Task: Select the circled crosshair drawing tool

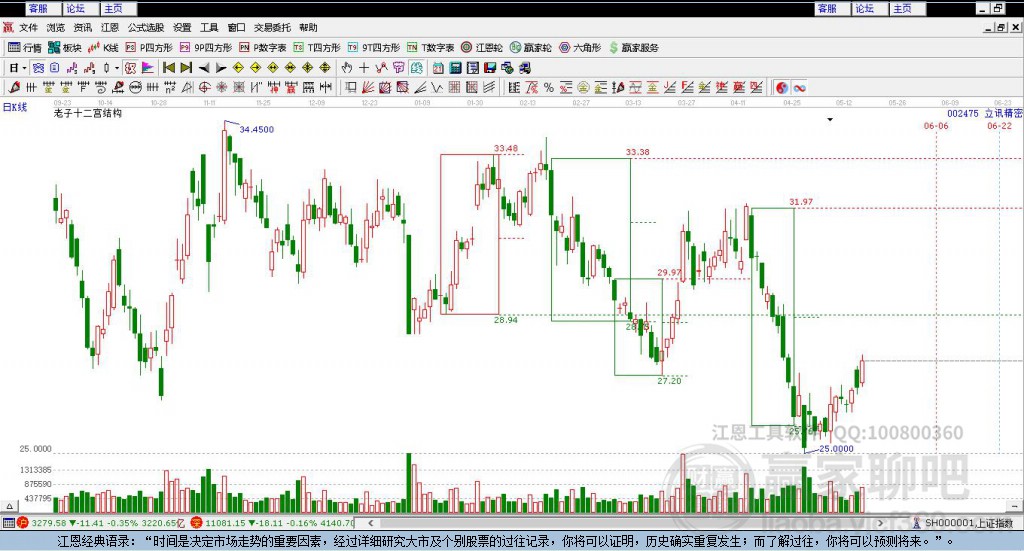Action: [x=204, y=87]
